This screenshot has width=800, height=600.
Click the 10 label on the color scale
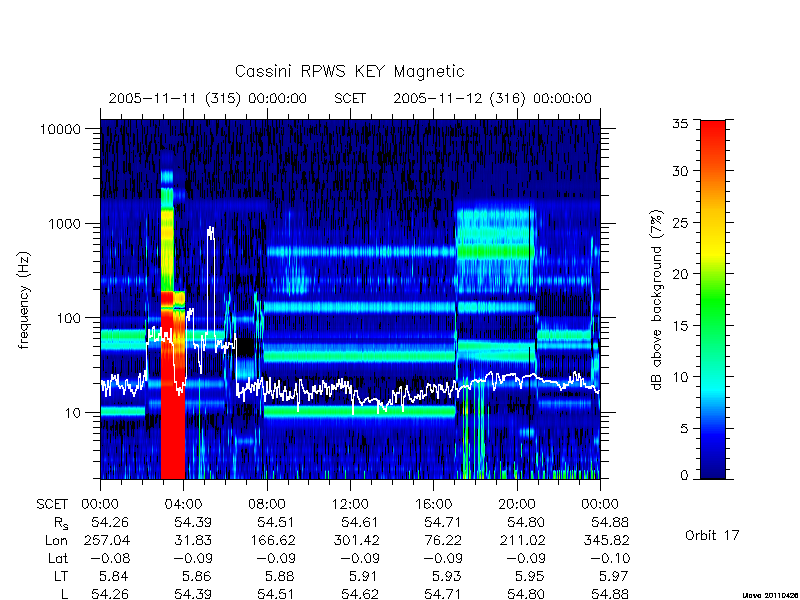(680, 377)
